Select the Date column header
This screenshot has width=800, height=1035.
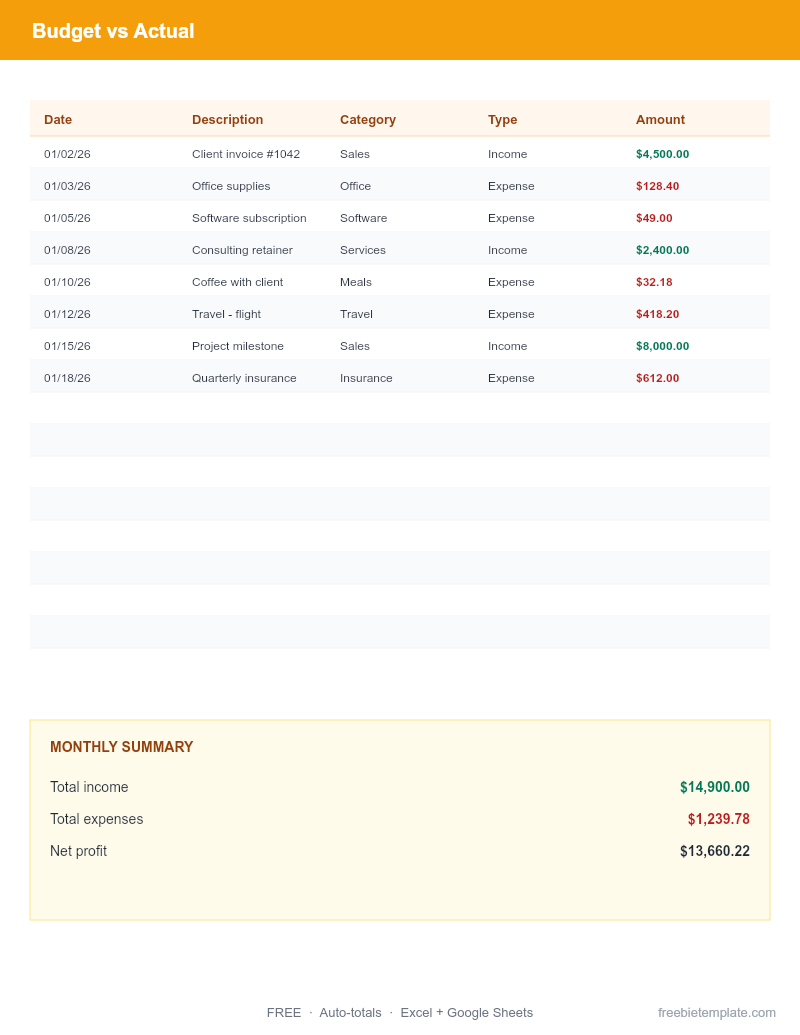click(x=58, y=119)
